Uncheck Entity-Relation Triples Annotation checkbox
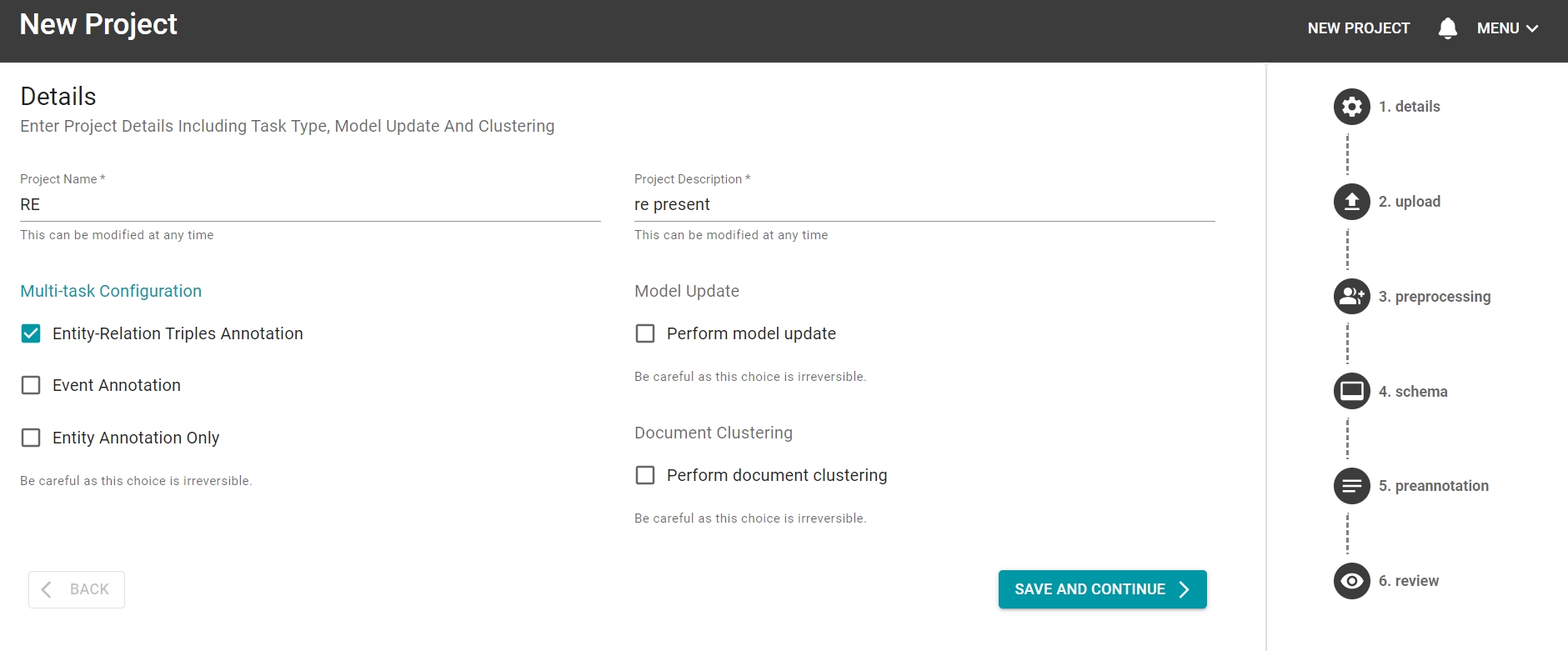Screen dimensions: 1568x651 point(31,333)
